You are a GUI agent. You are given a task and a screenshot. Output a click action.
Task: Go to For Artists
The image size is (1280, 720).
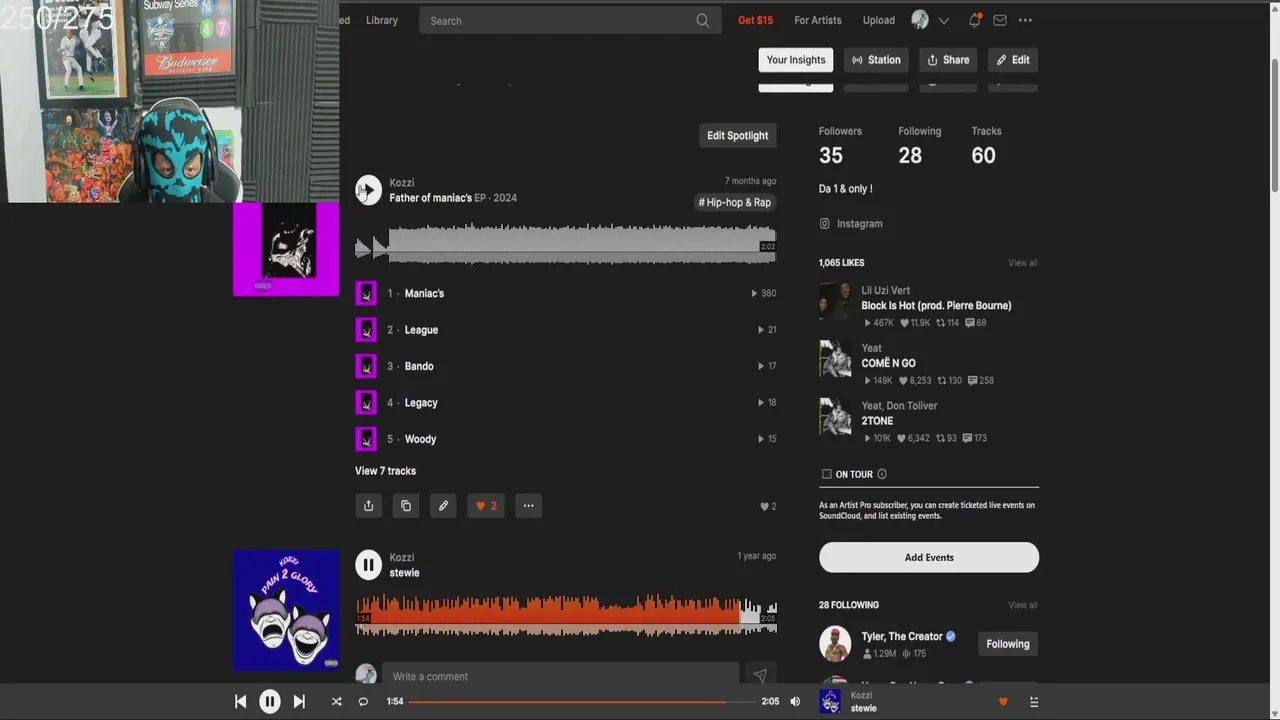(x=818, y=20)
